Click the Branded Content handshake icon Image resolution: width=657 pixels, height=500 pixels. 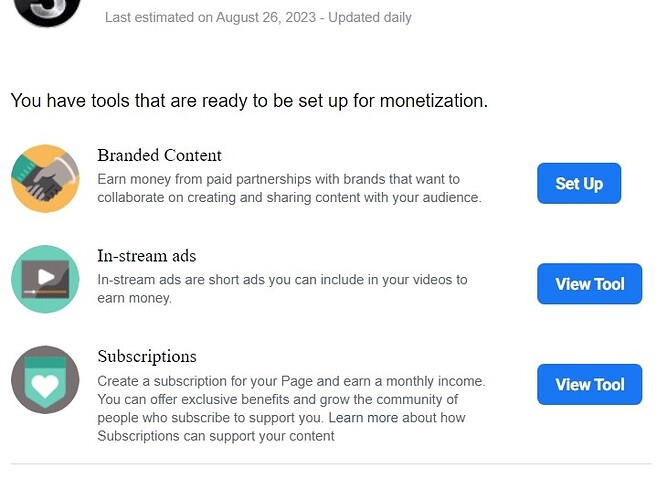45,178
